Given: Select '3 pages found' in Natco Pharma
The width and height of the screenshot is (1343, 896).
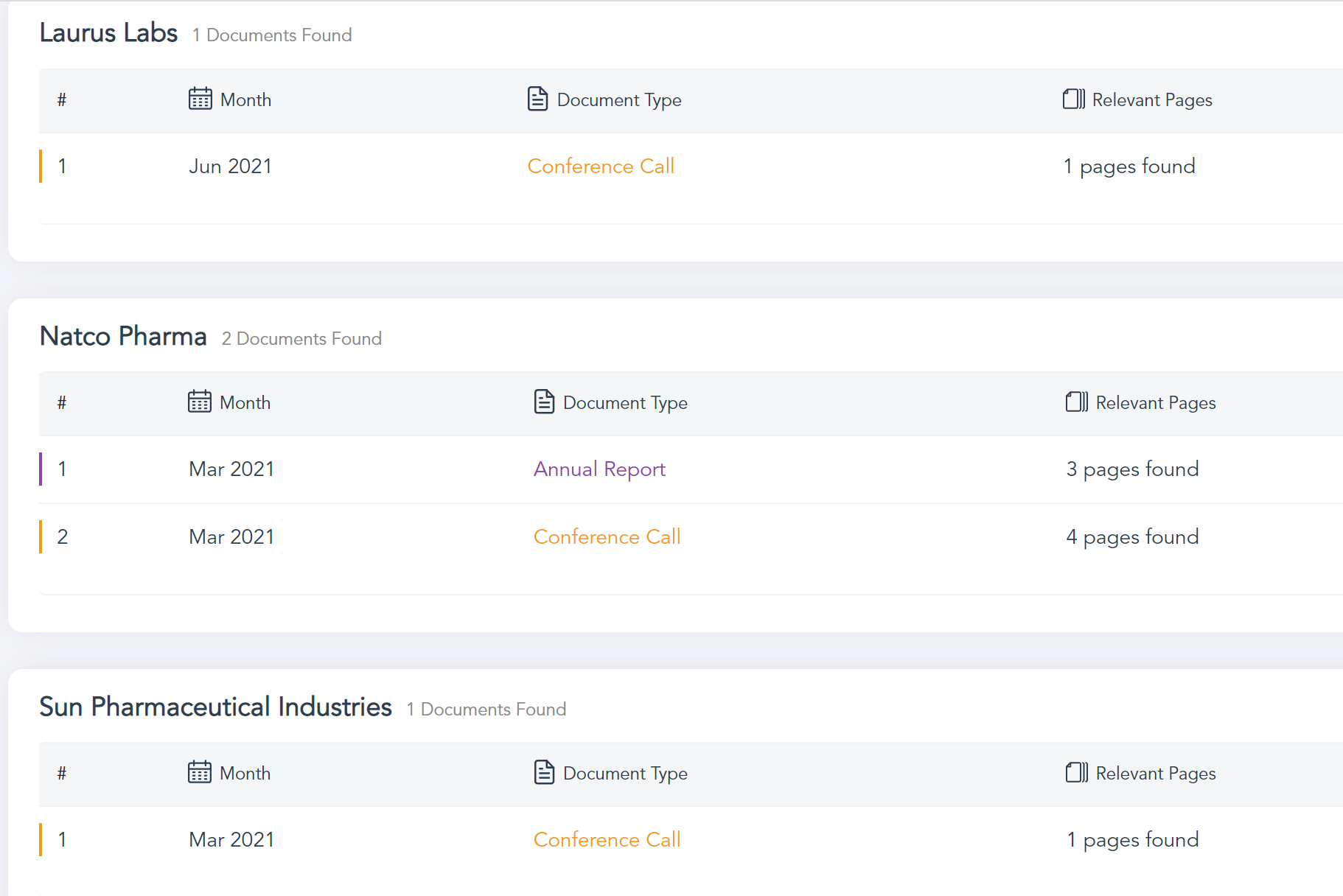Looking at the screenshot, I should click(1132, 469).
